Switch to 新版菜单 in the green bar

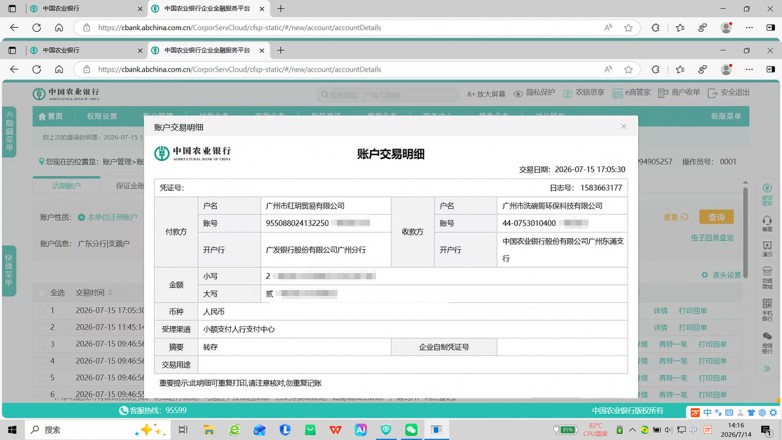(x=726, y=116)
